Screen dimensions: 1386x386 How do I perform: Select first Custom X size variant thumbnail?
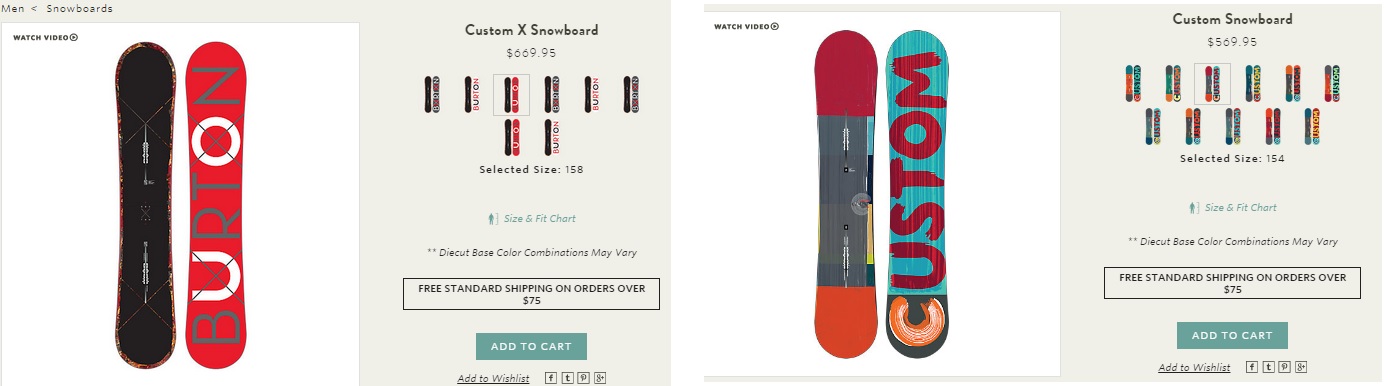pyautogui.click(x=431, y=94)
